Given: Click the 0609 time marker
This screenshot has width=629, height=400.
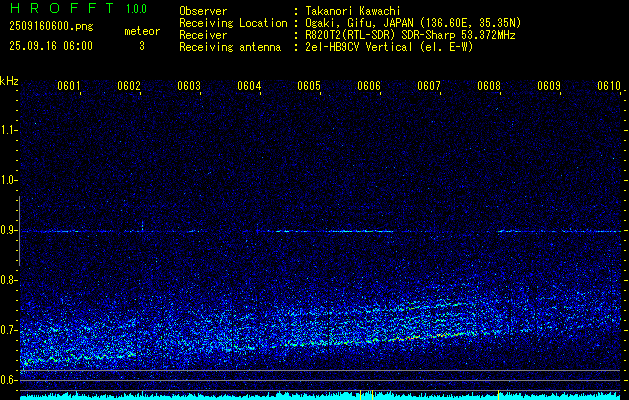Looking at the screenshot, I should pyautogui.click(x=549, y=85).
